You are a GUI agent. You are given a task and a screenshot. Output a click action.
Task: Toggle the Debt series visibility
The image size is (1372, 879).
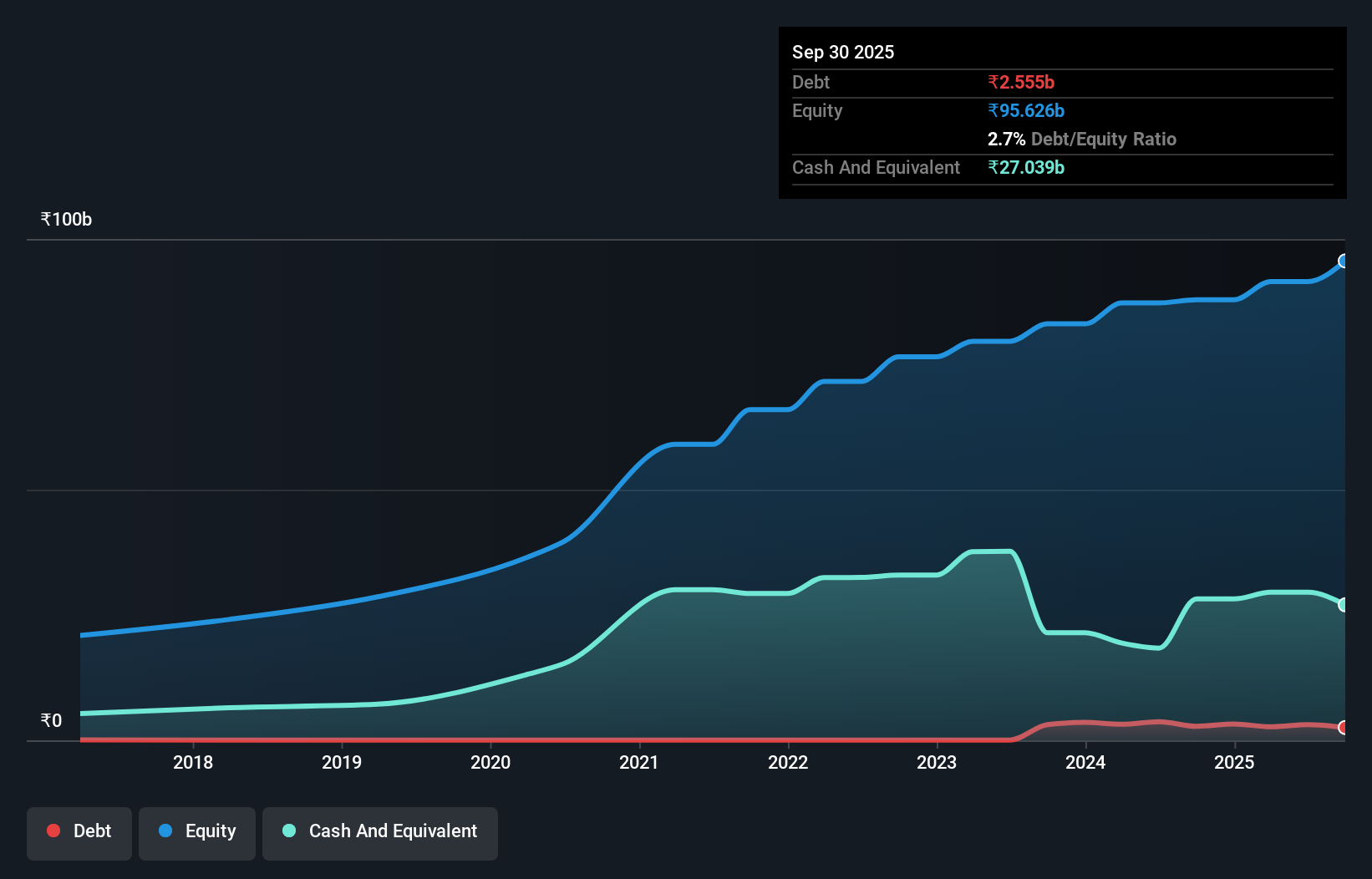[x=79, y=831]
